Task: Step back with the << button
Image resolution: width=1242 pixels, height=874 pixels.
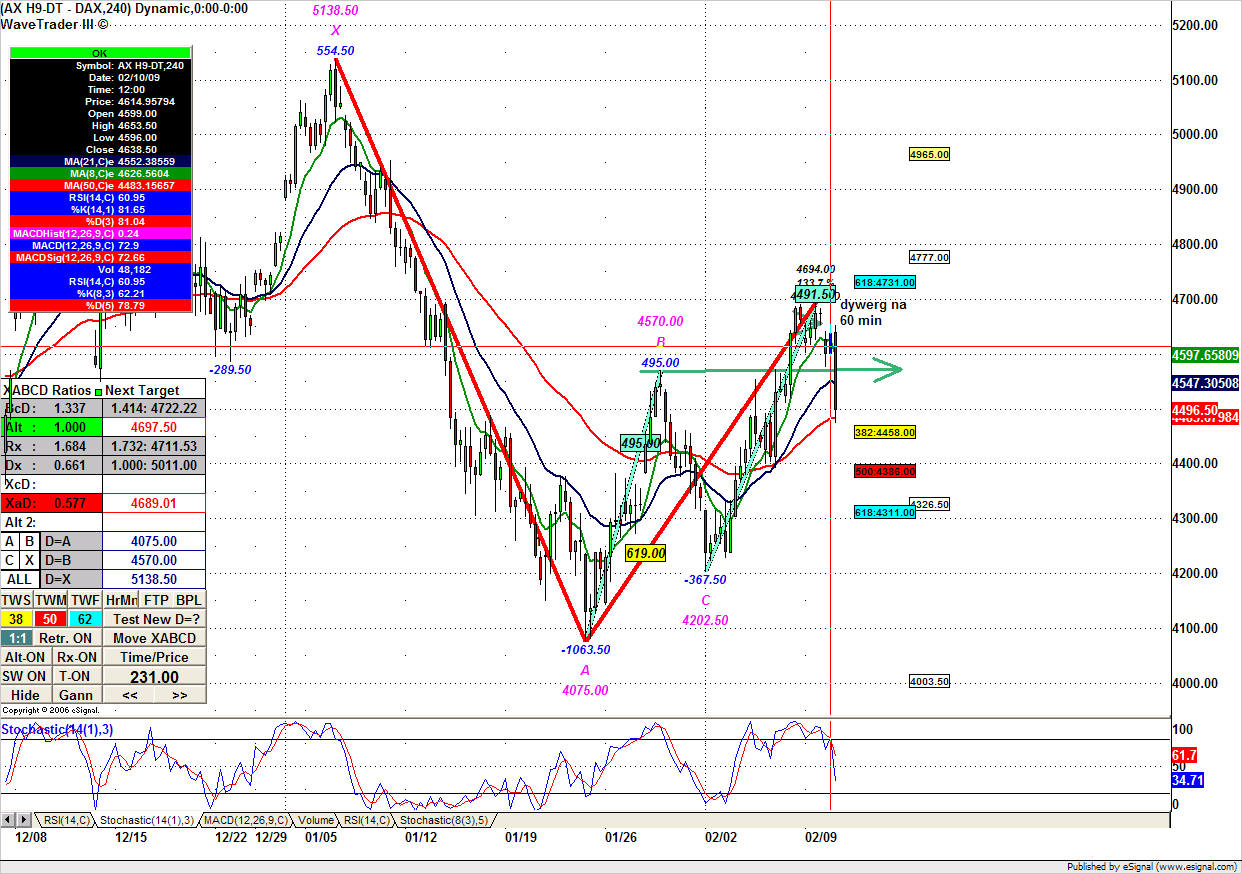Action: (x=129, y=695)
